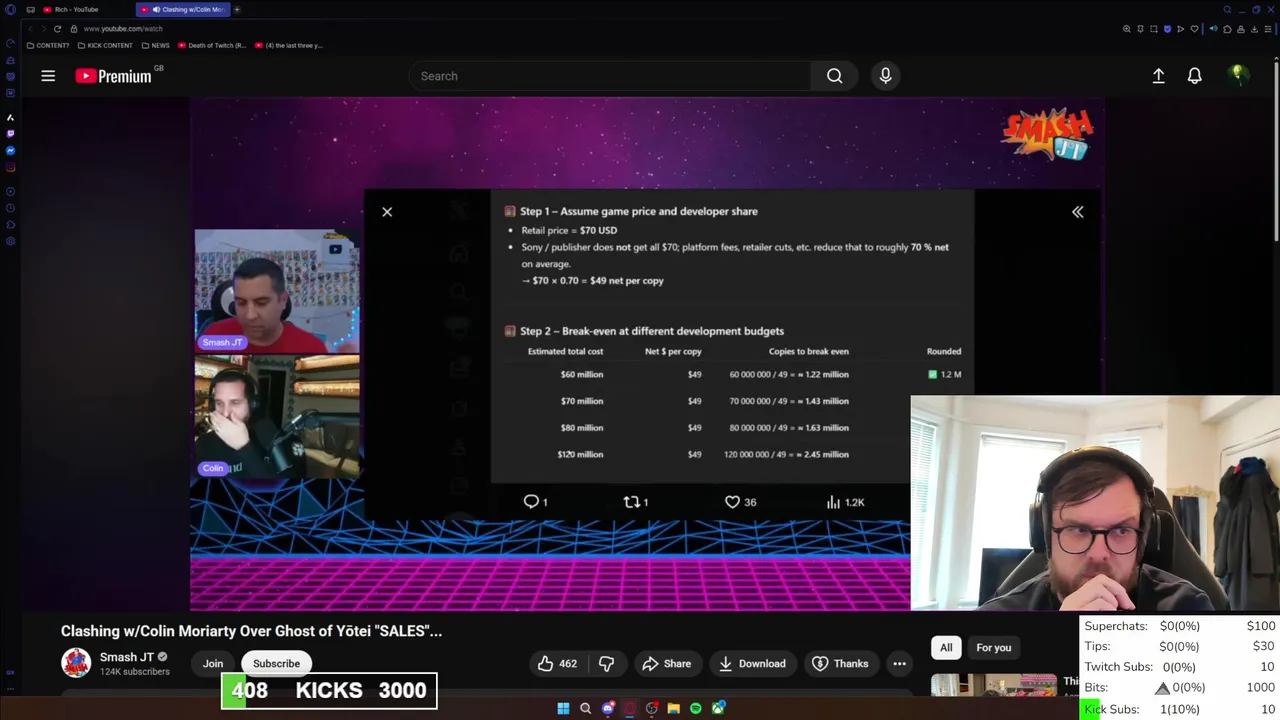Select the For you chip
Screen dimensions: 1280x720
click(993, 648)
